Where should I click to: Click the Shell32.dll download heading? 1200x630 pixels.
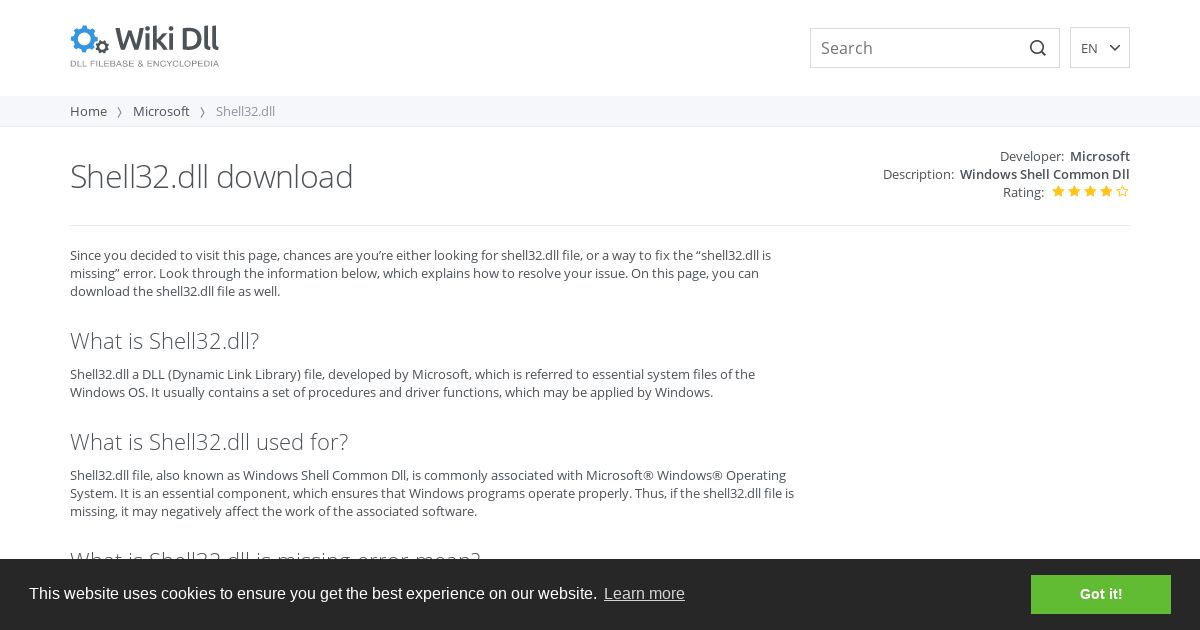pyautogui.click(x=212, y=176)
